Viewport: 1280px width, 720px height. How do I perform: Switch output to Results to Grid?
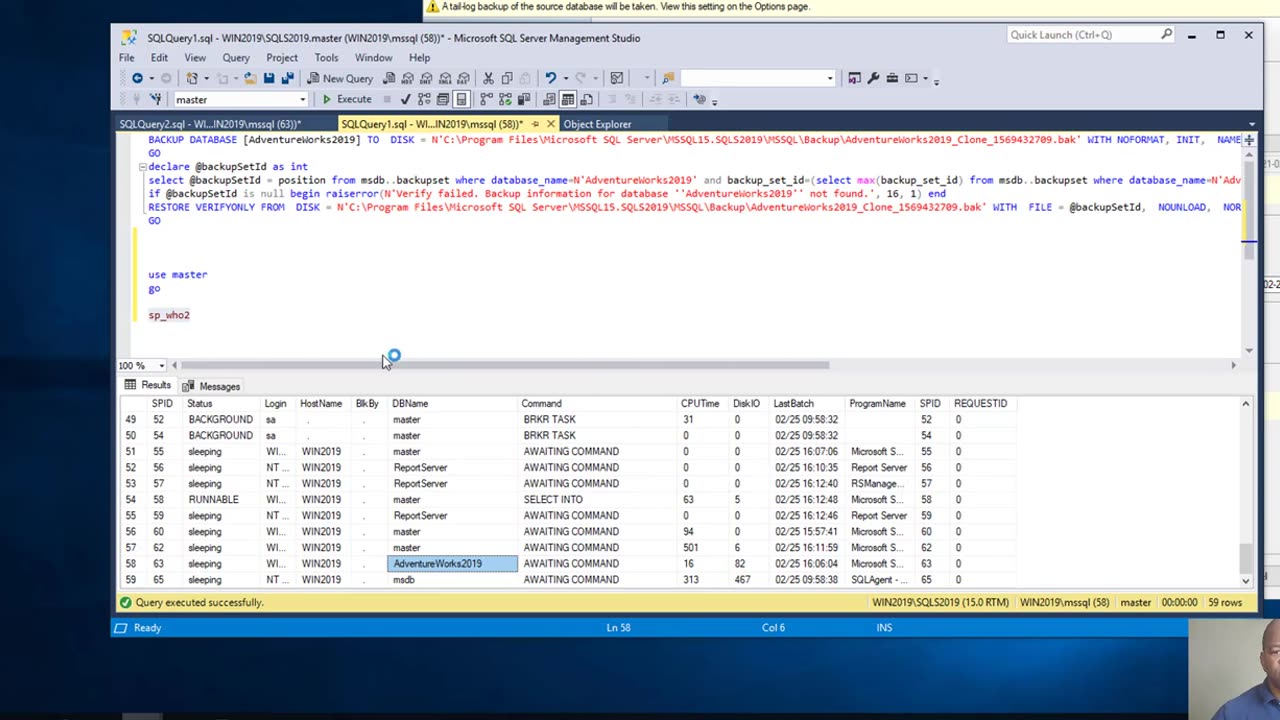[567, 99]
